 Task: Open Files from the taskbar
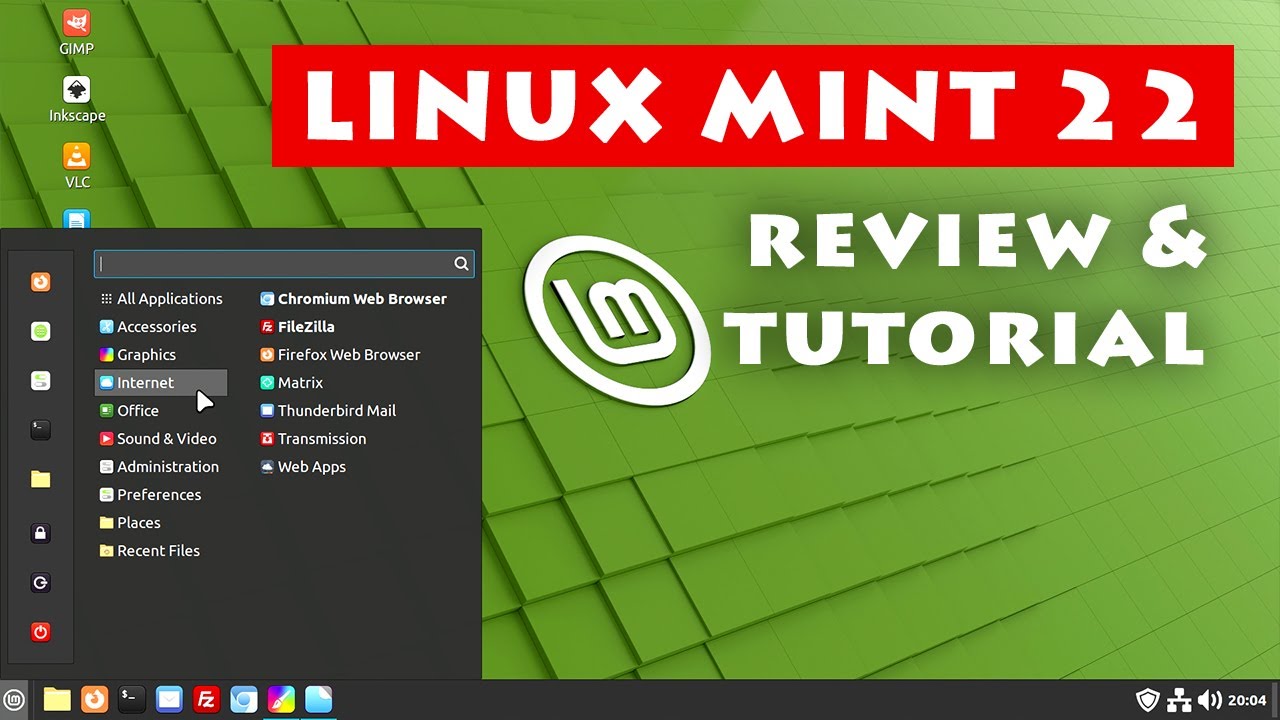pyautogui.click(x=57, y=699)
